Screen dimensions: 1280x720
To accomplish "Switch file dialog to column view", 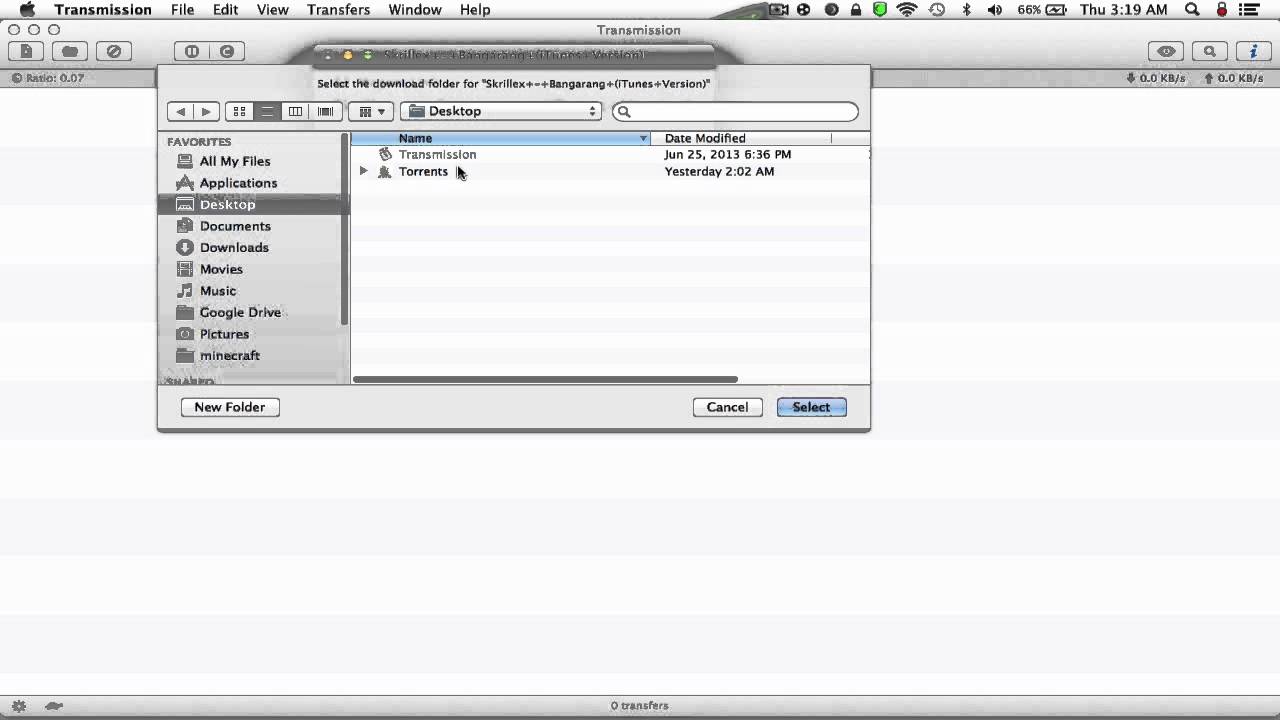I will 295,112.
